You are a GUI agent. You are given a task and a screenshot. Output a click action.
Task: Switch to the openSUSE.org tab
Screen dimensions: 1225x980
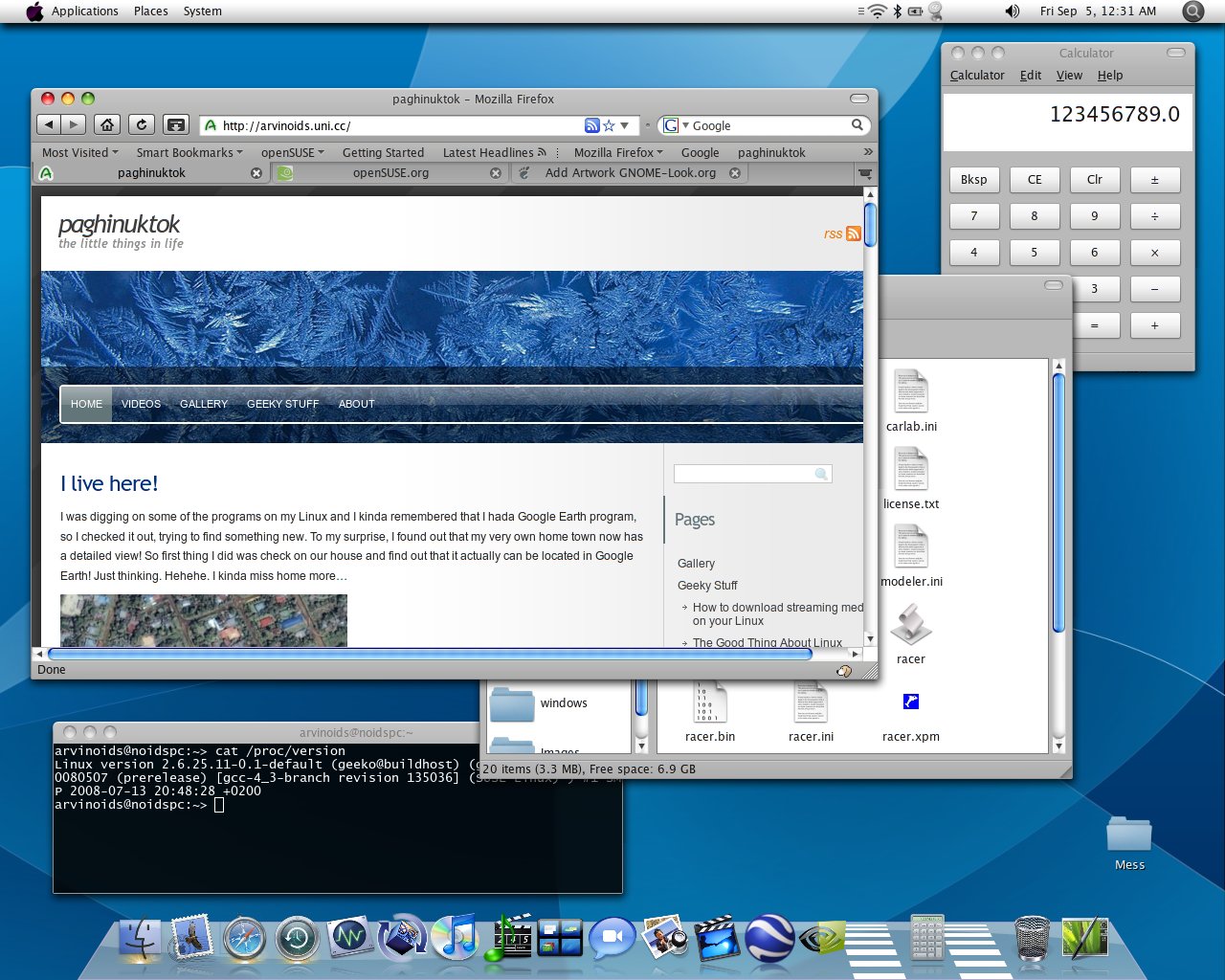coord(390,173)
